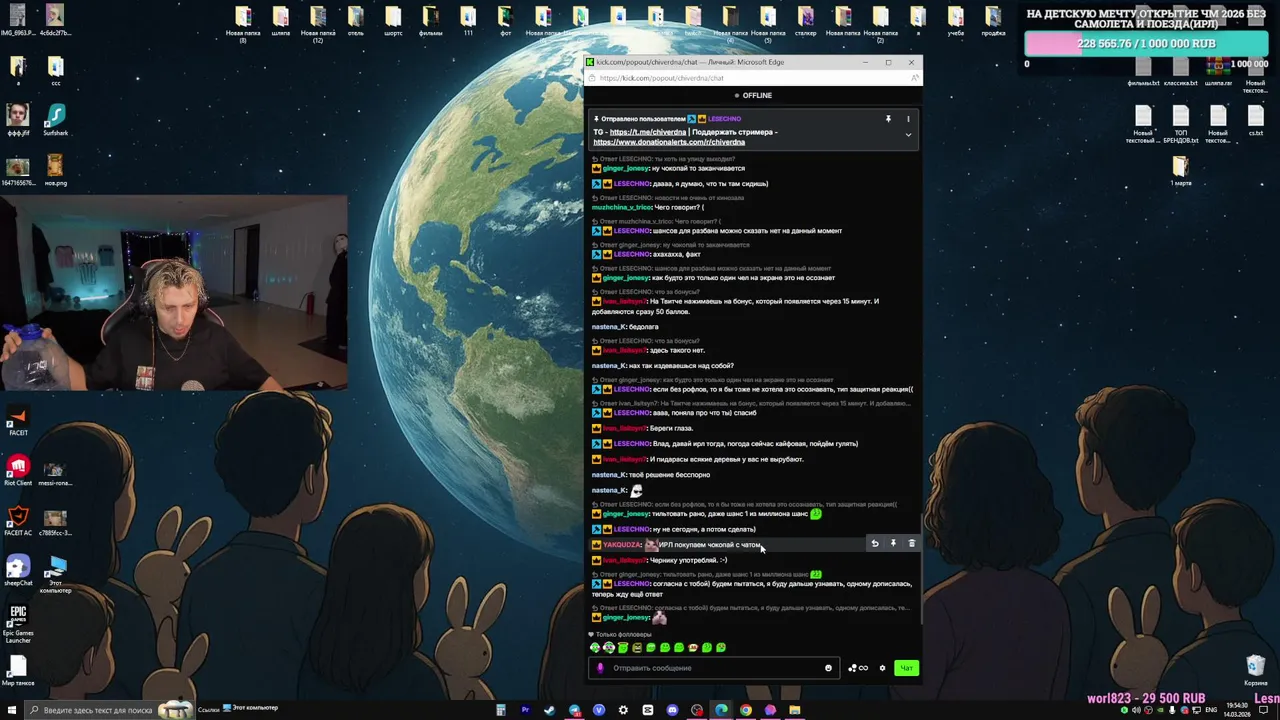
Task: Click reply icon on YAKQUDZA message
Action: coord(875,544)
